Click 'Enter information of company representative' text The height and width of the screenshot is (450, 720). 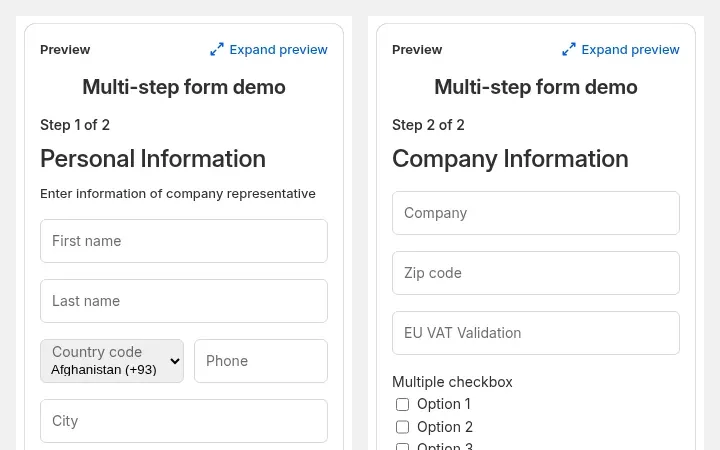point(178,194)
